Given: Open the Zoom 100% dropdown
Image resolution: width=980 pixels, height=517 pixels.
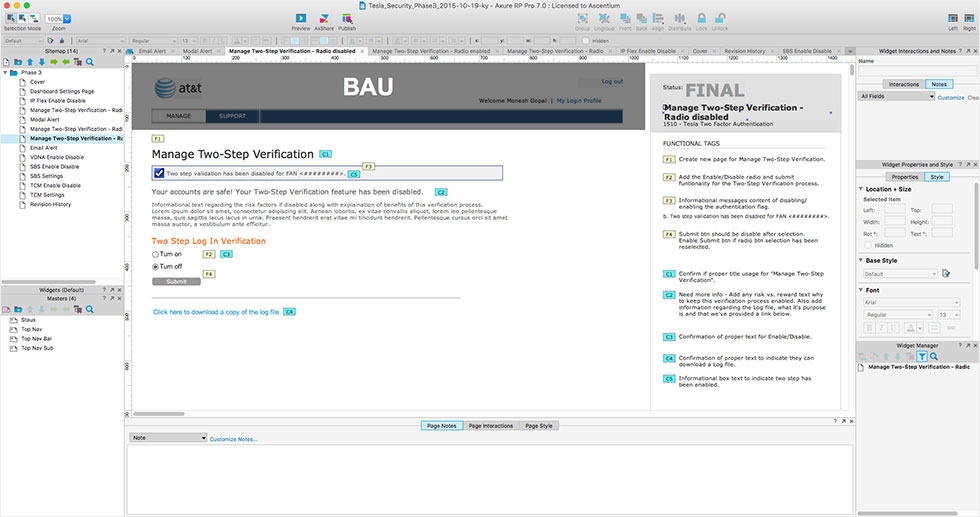Looking at the screenshot, I should (x=68, y=19).
